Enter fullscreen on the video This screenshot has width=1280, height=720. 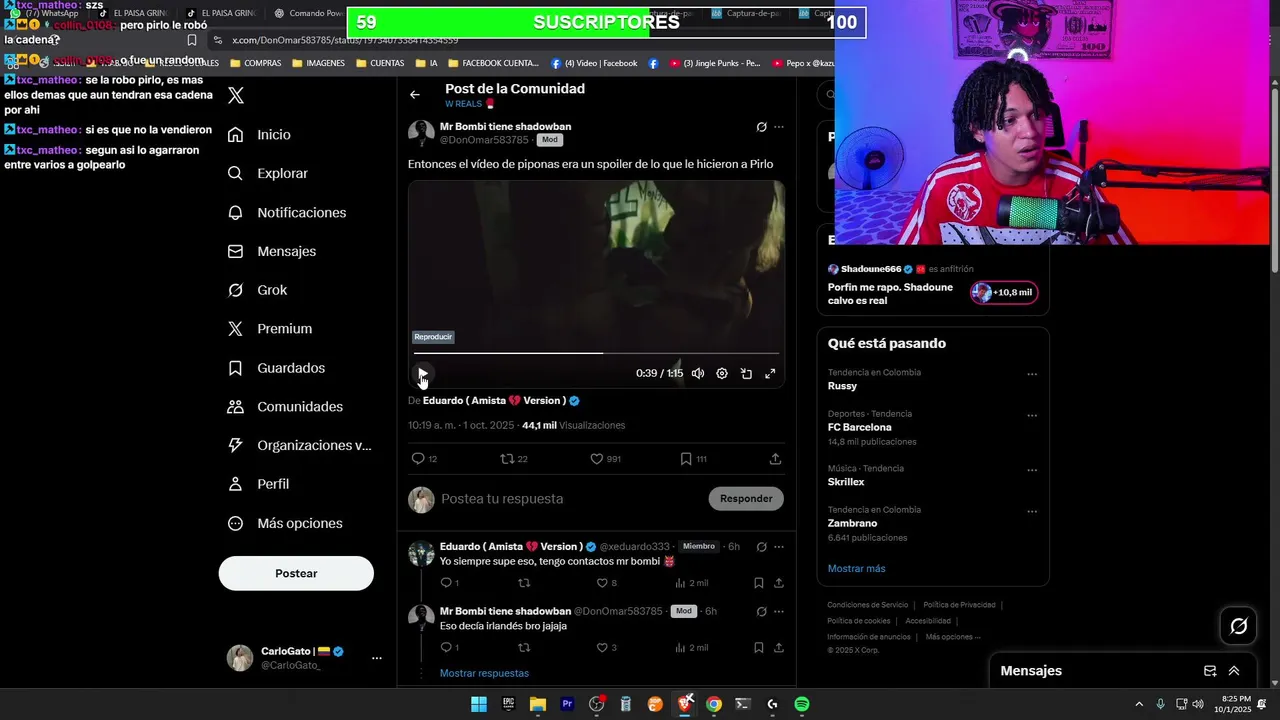[x=770, y=373]
